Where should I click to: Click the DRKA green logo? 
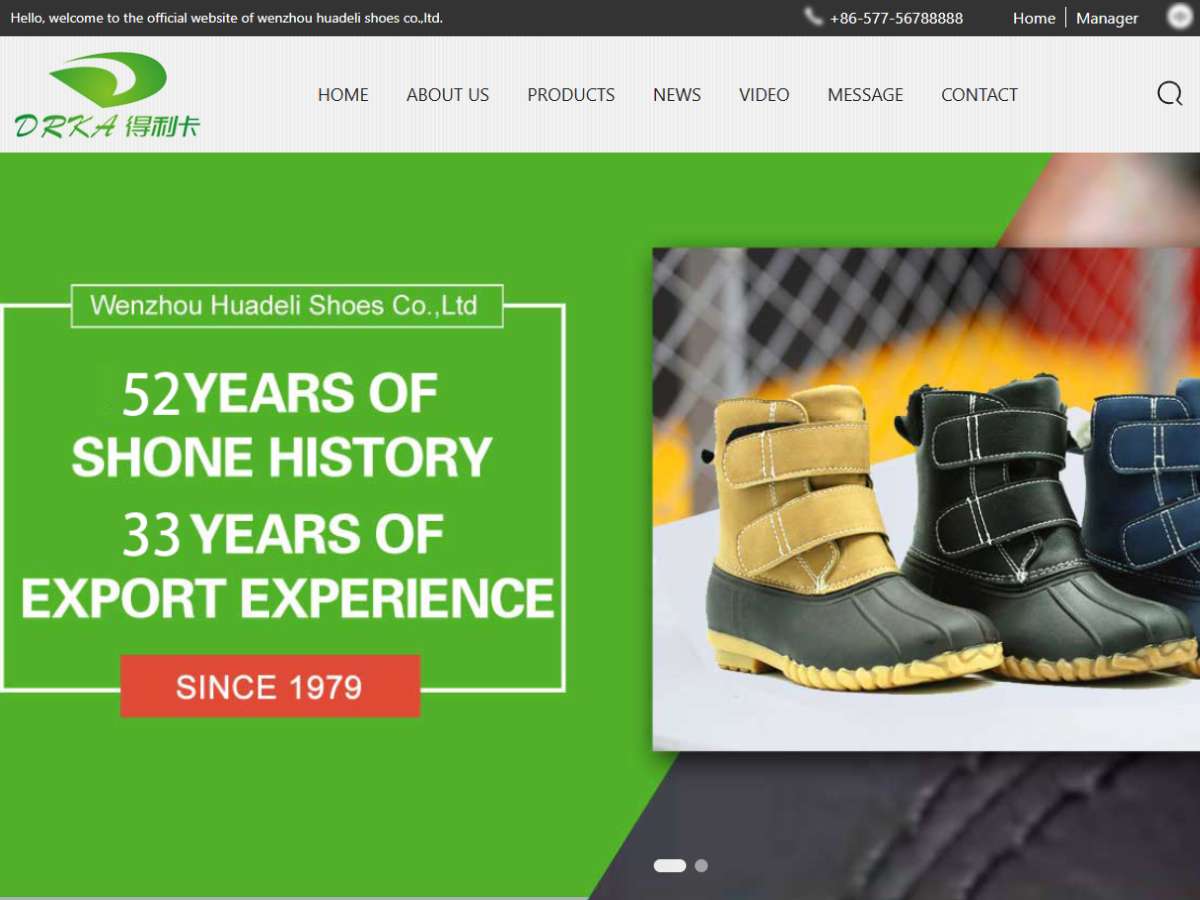[107, 95]
